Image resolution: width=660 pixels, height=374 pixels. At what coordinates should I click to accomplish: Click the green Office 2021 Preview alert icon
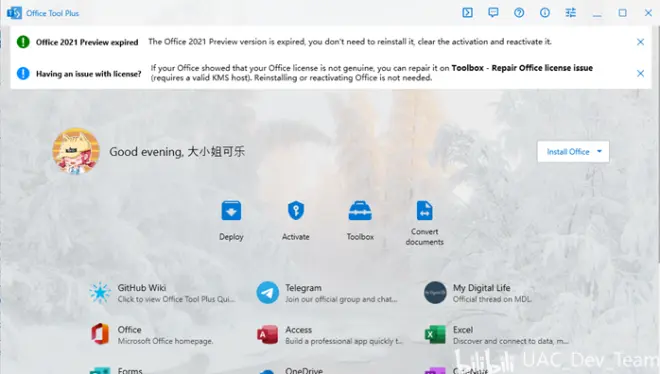point(23,42)
